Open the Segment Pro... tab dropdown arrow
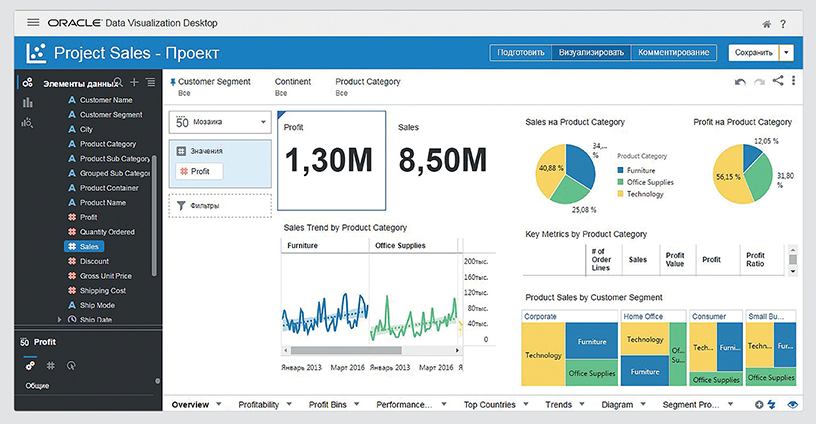 [731, 404]
